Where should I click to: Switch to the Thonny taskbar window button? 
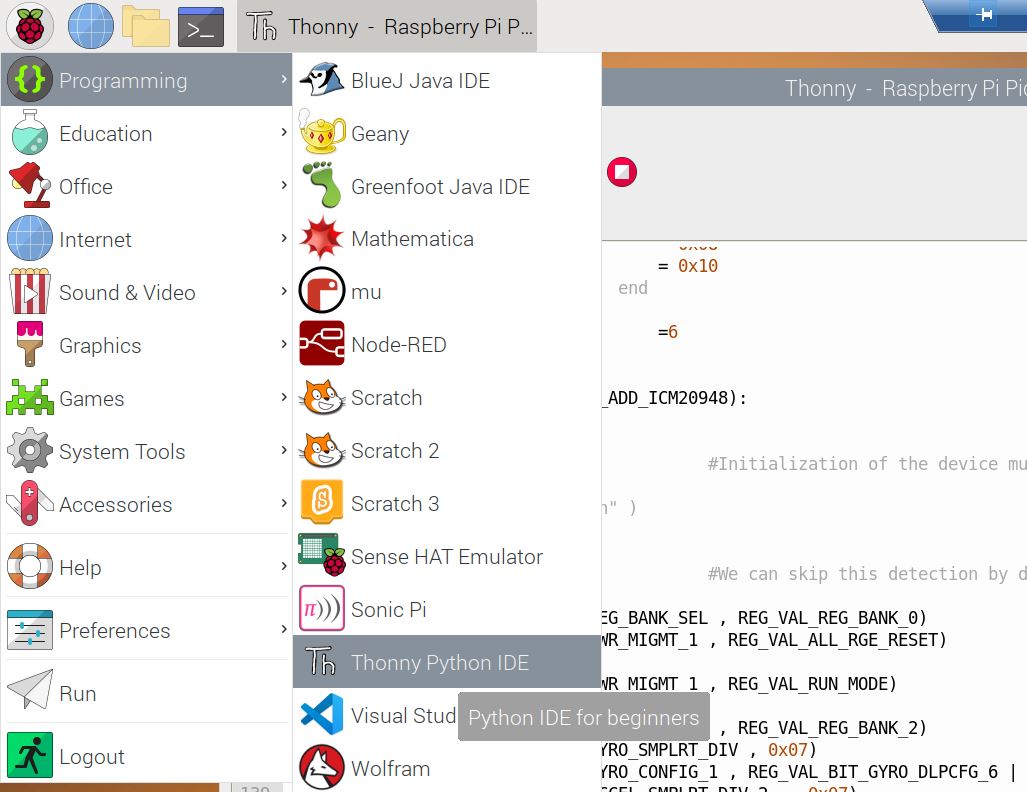pyautogui.click(x=387, y=26)
